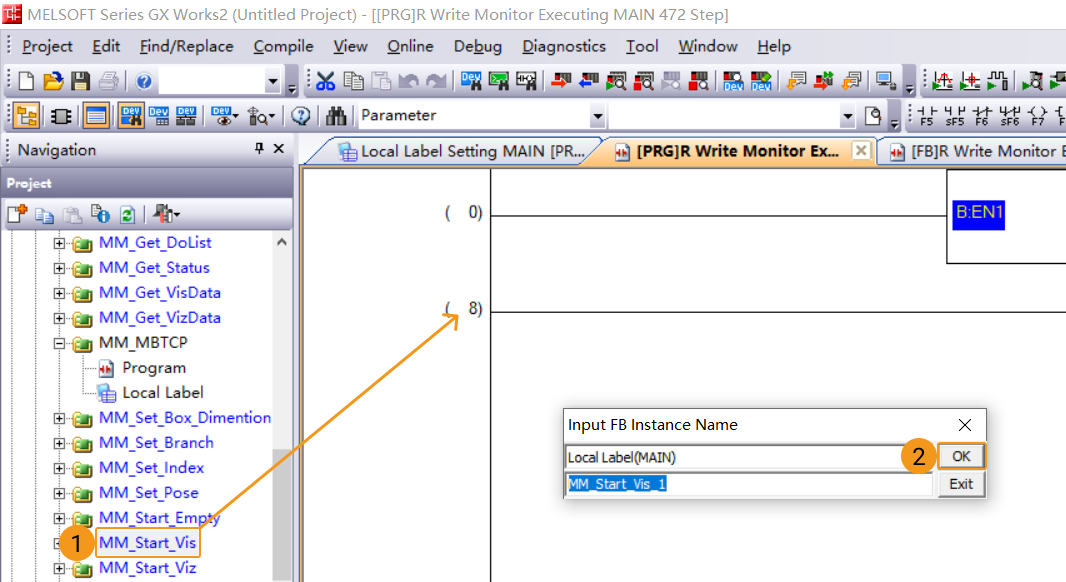
Task: Select Local Label under MM_MBTCP
Action: click(x=162, y=393)
